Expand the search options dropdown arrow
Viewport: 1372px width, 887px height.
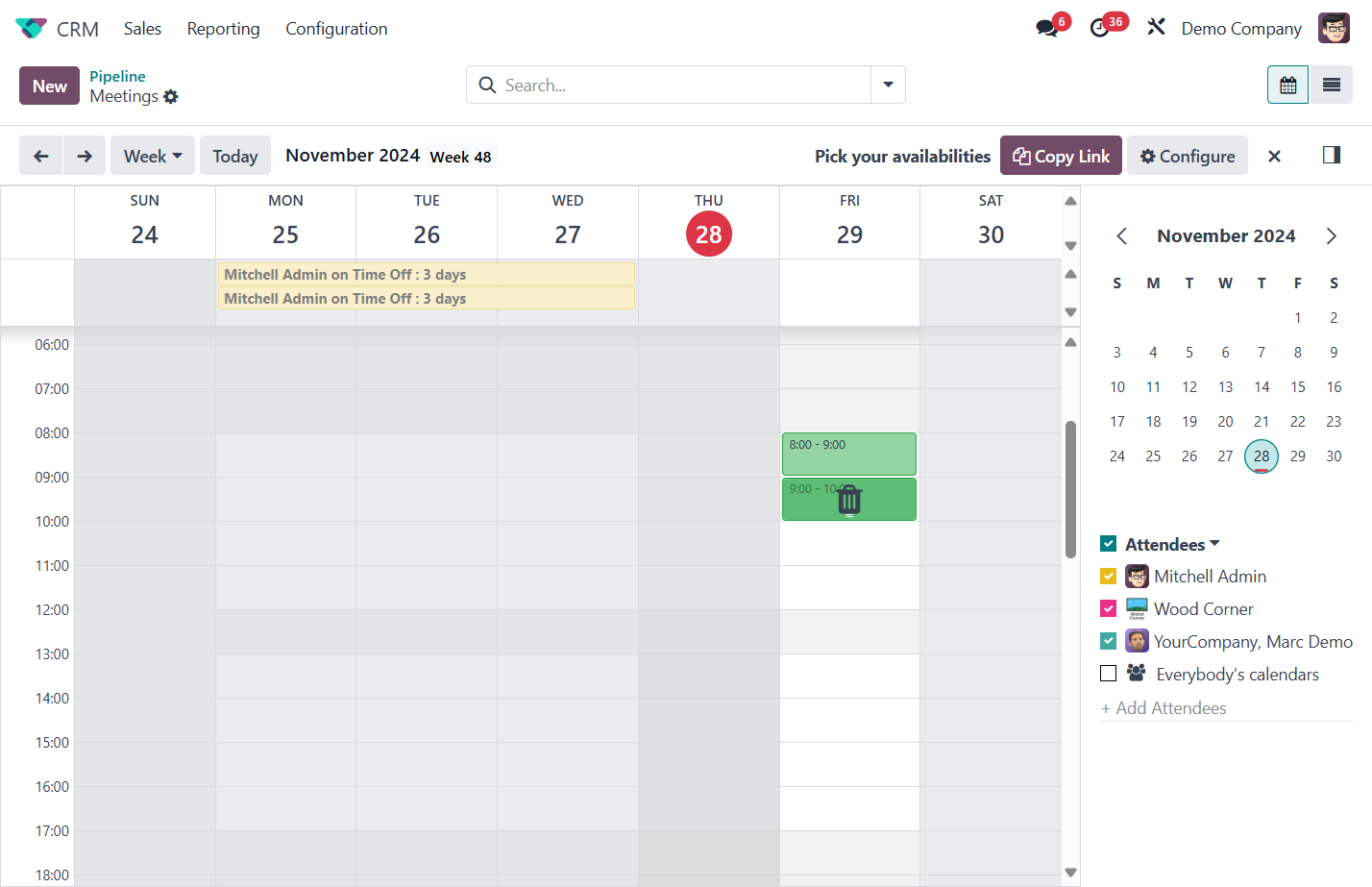coord(888,85)
